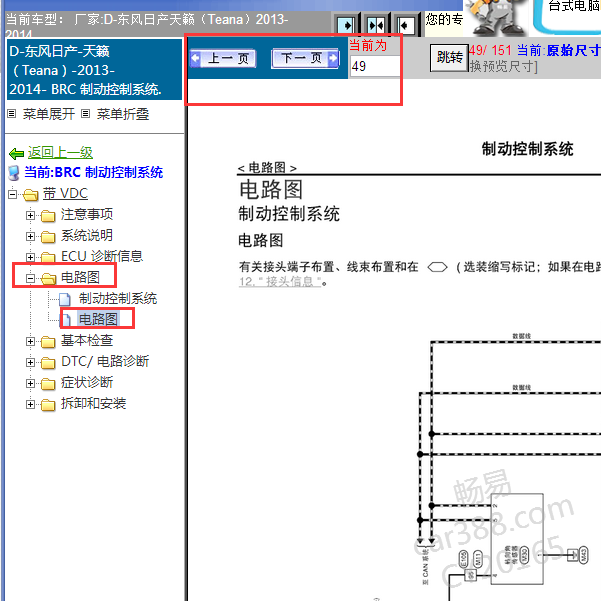Go to previous page with 上一页
601x601 pixels.
pos(223,59)
